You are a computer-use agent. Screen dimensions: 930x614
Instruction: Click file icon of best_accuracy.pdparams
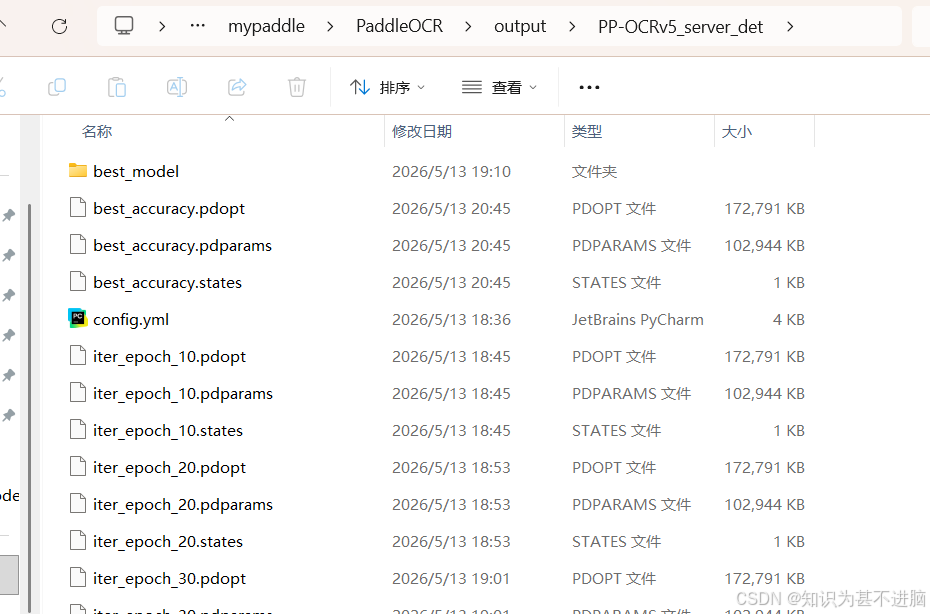pos(78,244)
